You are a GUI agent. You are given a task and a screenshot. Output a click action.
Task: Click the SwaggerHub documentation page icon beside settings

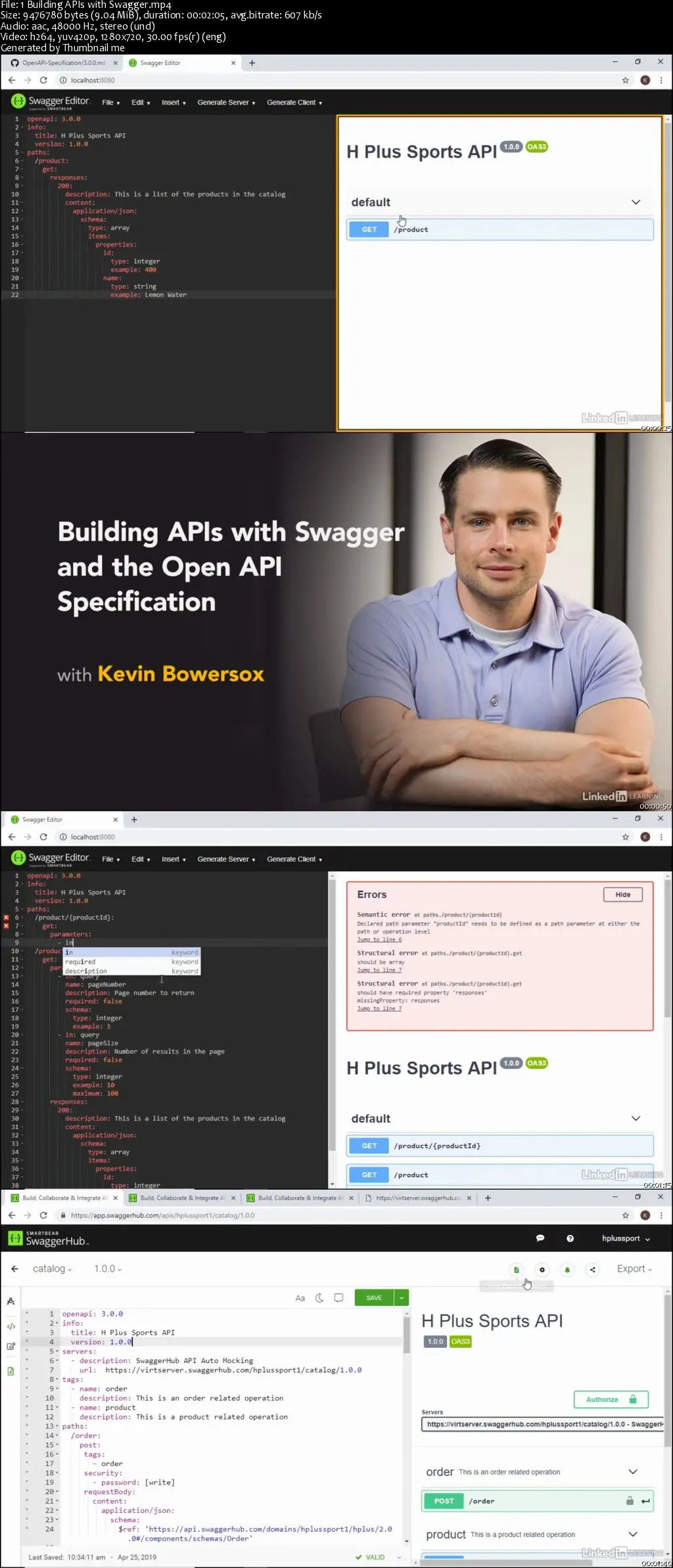pos(516,1270)
